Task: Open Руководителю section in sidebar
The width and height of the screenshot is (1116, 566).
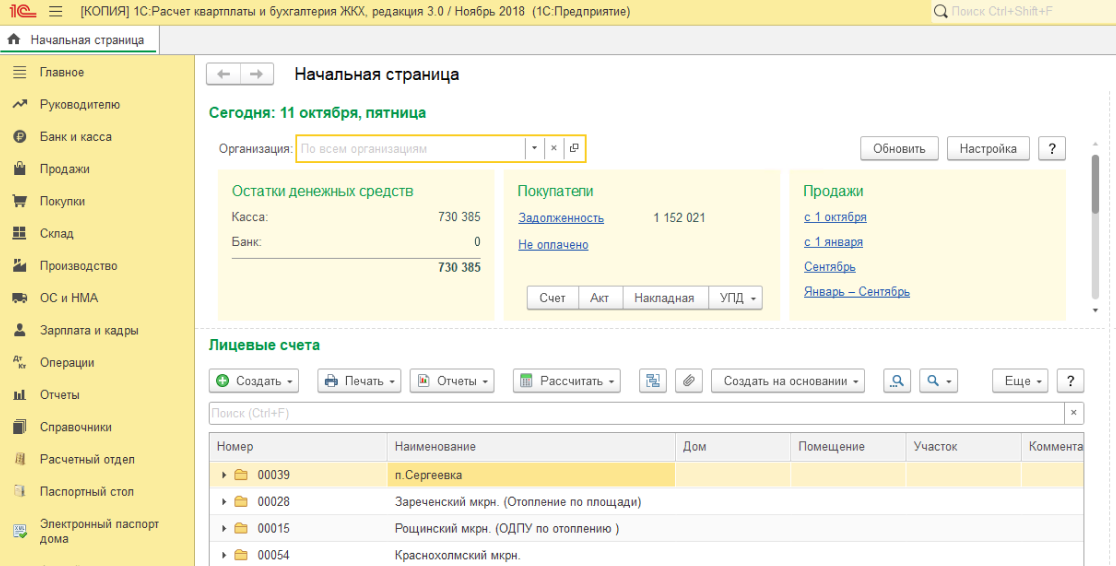Action: click(80, 105)
